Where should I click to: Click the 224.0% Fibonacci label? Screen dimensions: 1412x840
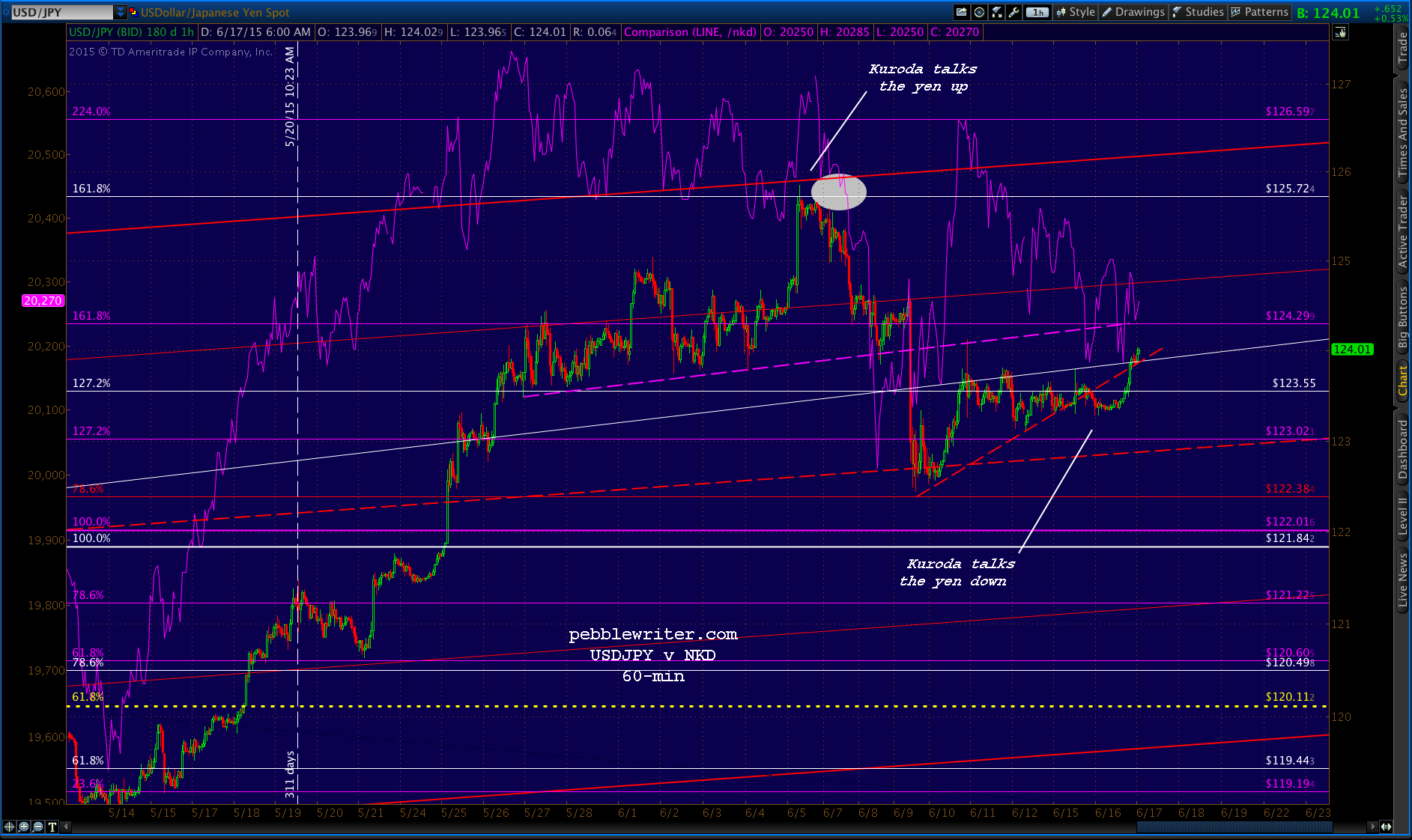(91, 112)
